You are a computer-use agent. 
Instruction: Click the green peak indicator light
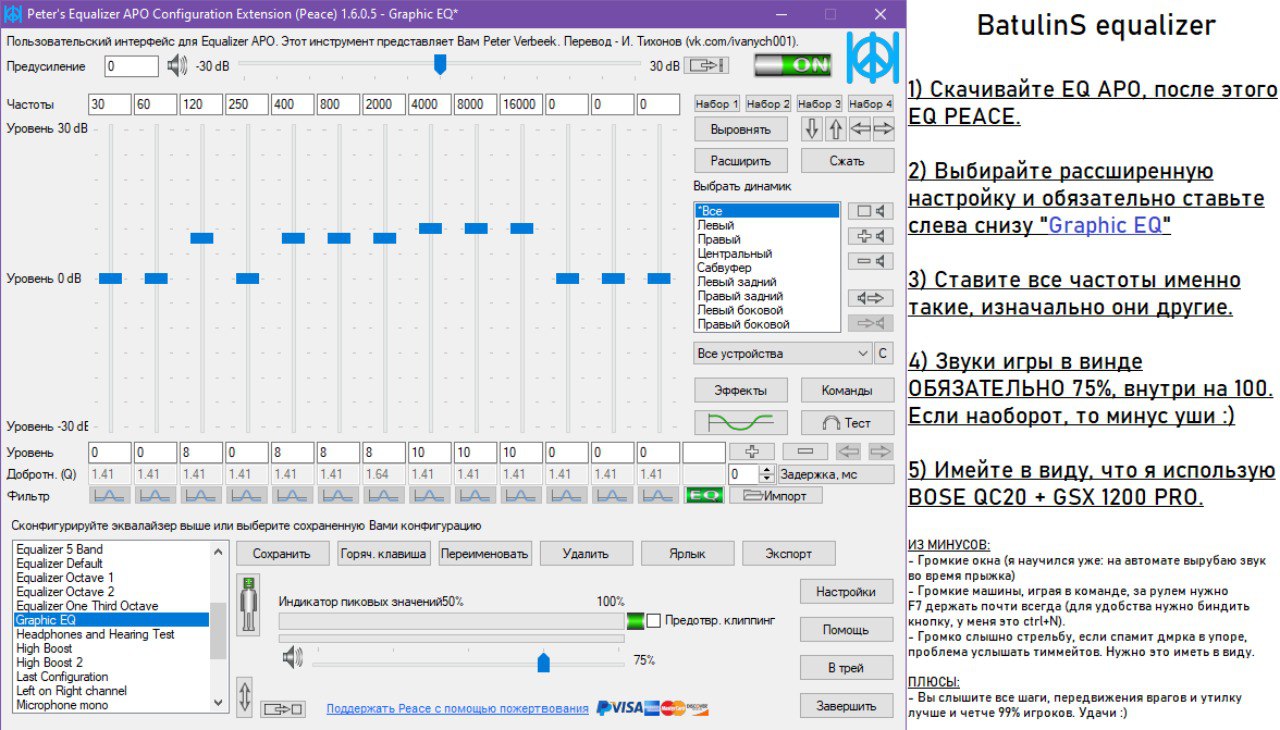[x=635, y=621]
